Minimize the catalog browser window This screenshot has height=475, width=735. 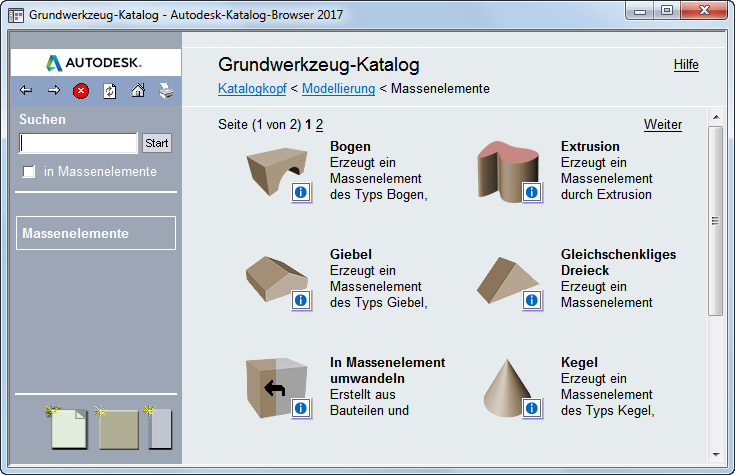coord(640,11)
